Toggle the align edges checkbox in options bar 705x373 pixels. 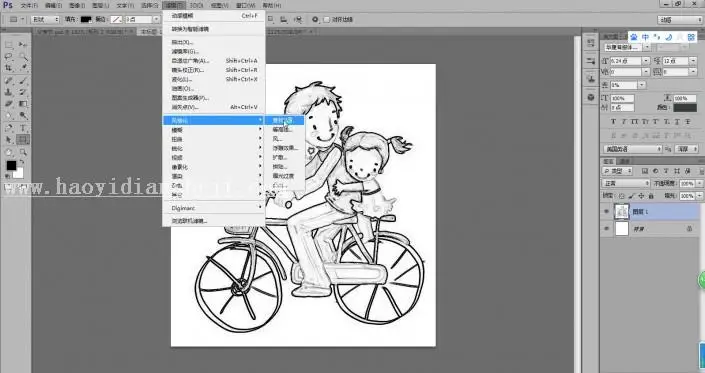coord(327,19)
